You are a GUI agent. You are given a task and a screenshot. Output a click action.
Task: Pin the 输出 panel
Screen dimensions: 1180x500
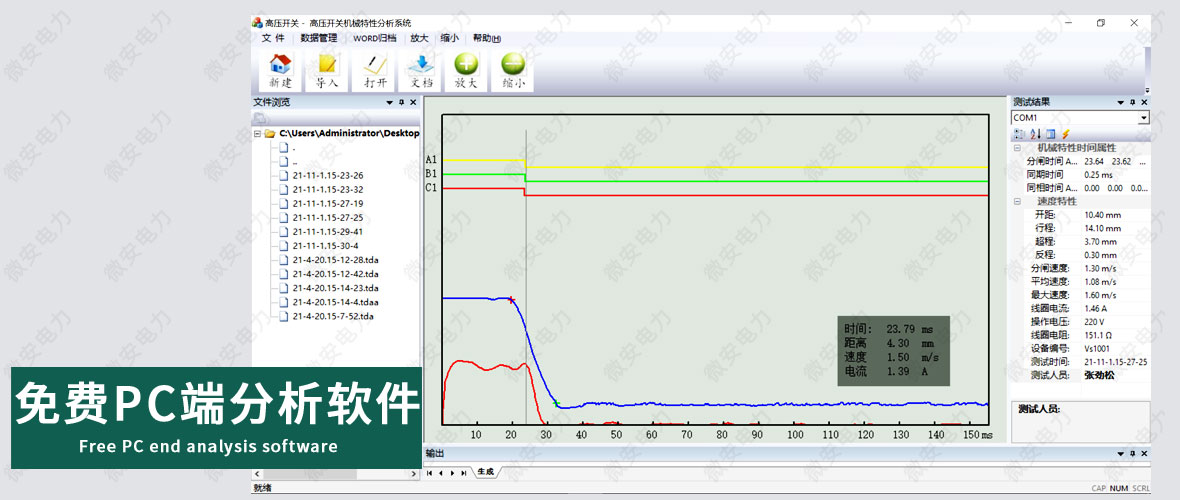point(1133,453)
